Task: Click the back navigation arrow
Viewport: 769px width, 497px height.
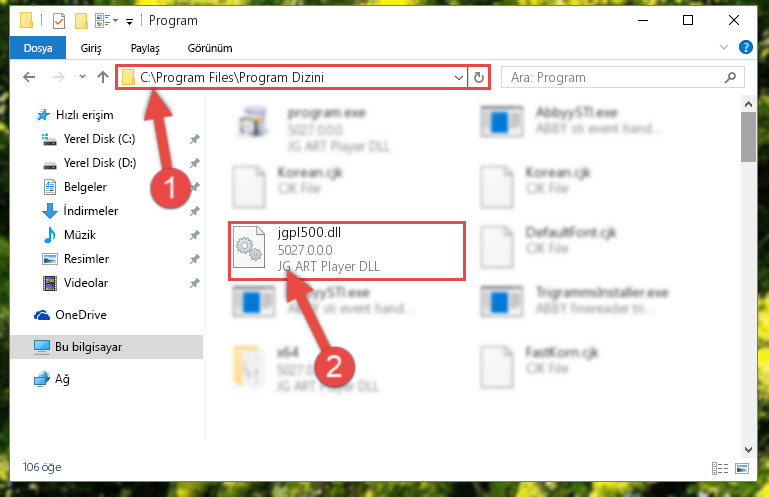Action: (29, 78)
